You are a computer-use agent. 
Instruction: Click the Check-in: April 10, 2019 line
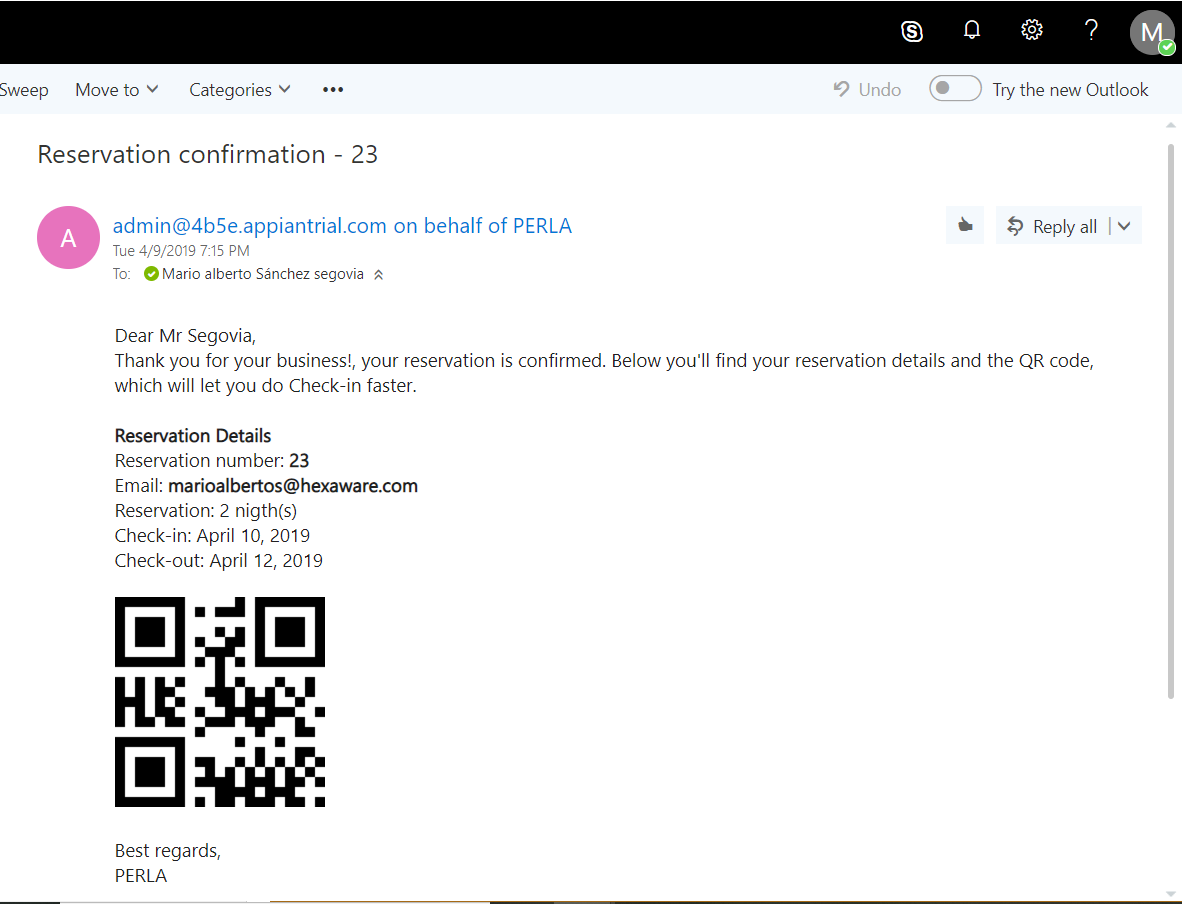point(212,536)
